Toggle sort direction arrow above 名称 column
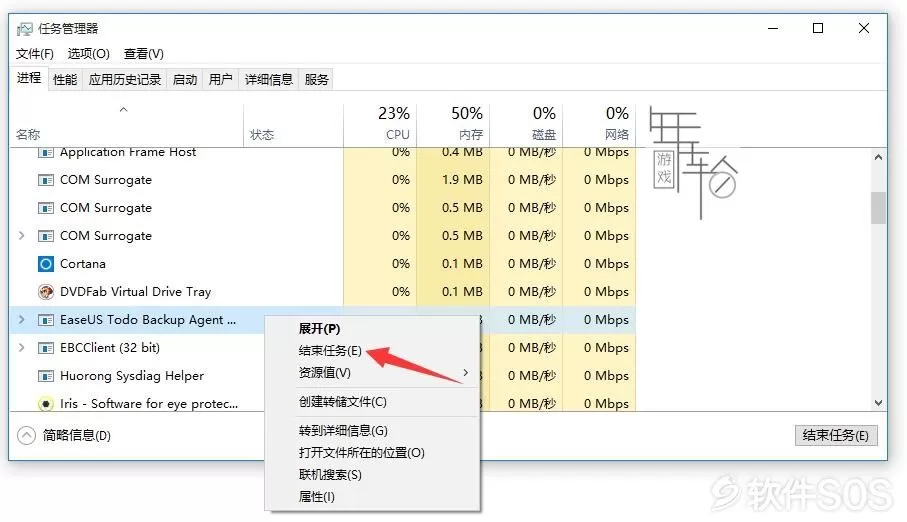The width and height of the screenshot is (907, 522). pyautogui.click(x=123, y=109)
